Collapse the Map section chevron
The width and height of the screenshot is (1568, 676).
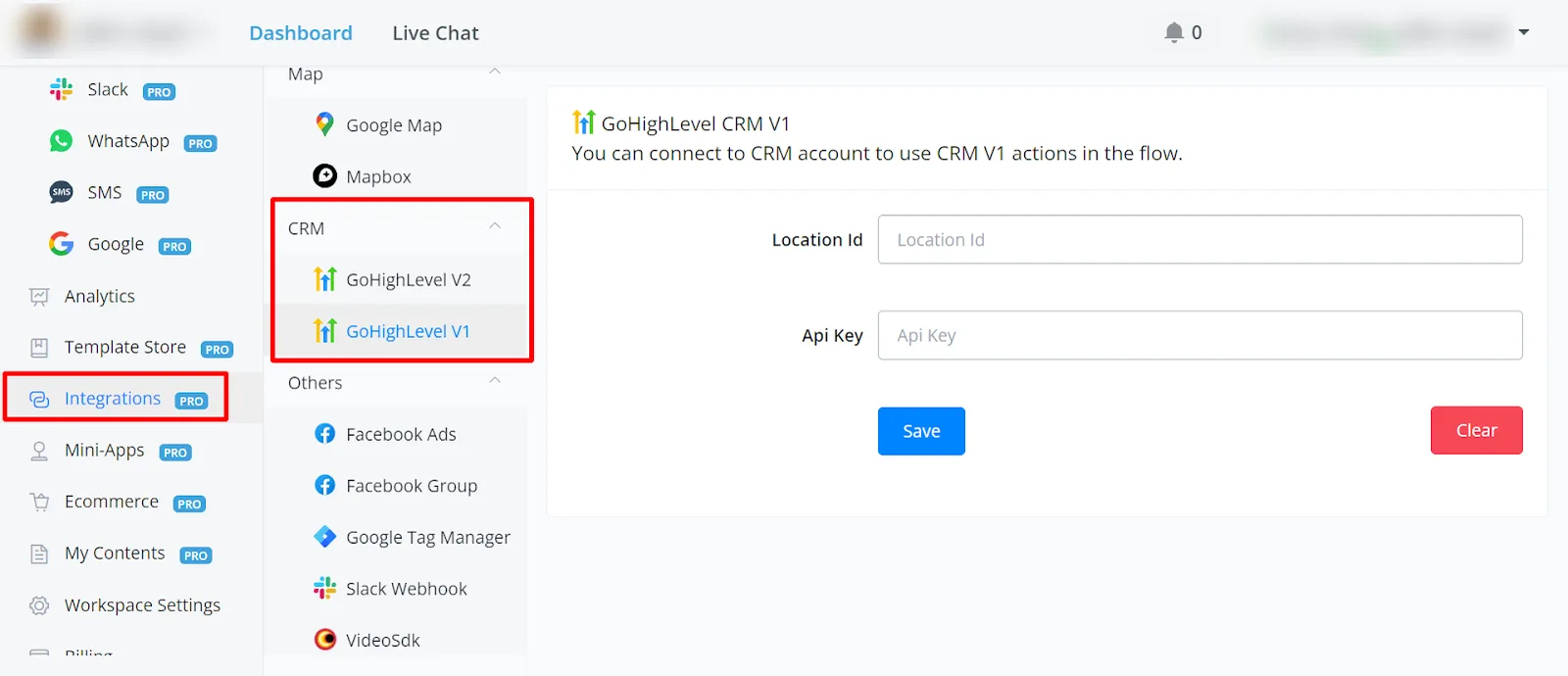pyautogui.click(x=495, y=72)
